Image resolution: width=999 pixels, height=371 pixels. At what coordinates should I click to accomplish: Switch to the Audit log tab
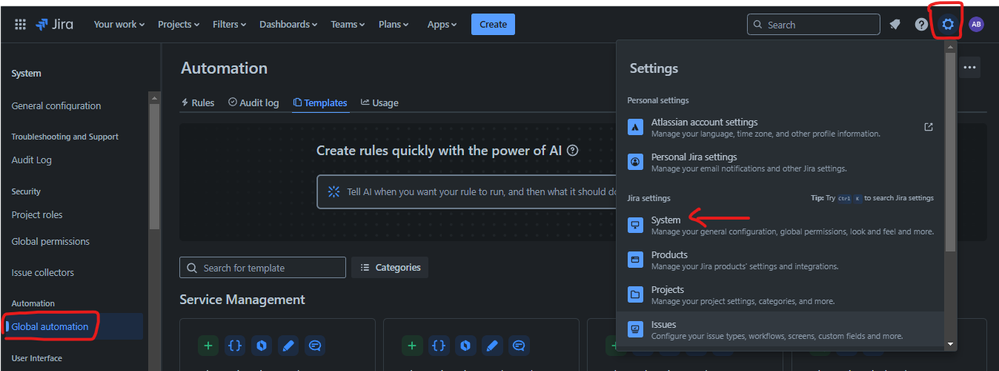click(x=254, y=103)
